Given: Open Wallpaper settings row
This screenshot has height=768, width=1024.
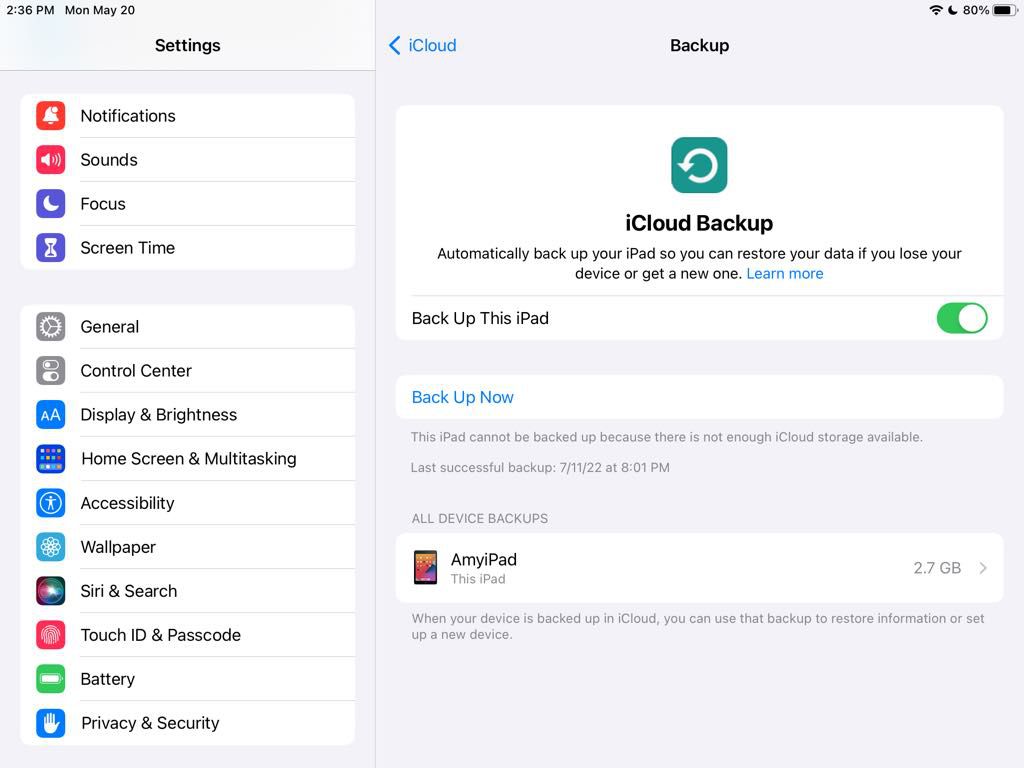Looking at the screenshot, I should tap(188, 547).
